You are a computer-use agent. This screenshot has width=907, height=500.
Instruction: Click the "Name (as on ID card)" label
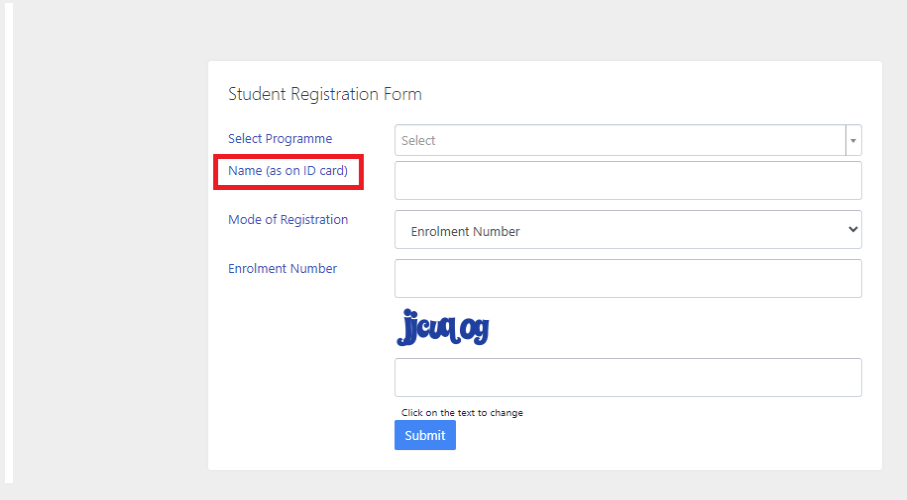[288, 171]
